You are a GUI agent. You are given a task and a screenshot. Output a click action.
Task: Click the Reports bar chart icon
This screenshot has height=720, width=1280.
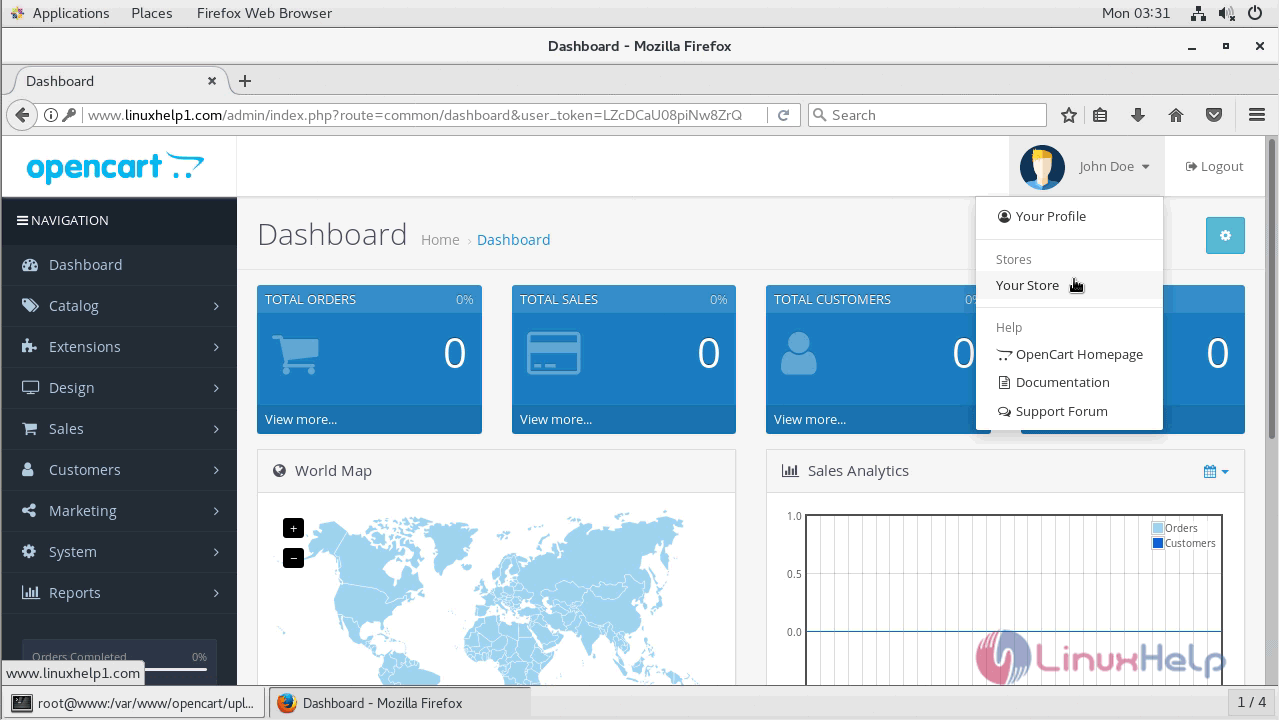pos(30,593)
